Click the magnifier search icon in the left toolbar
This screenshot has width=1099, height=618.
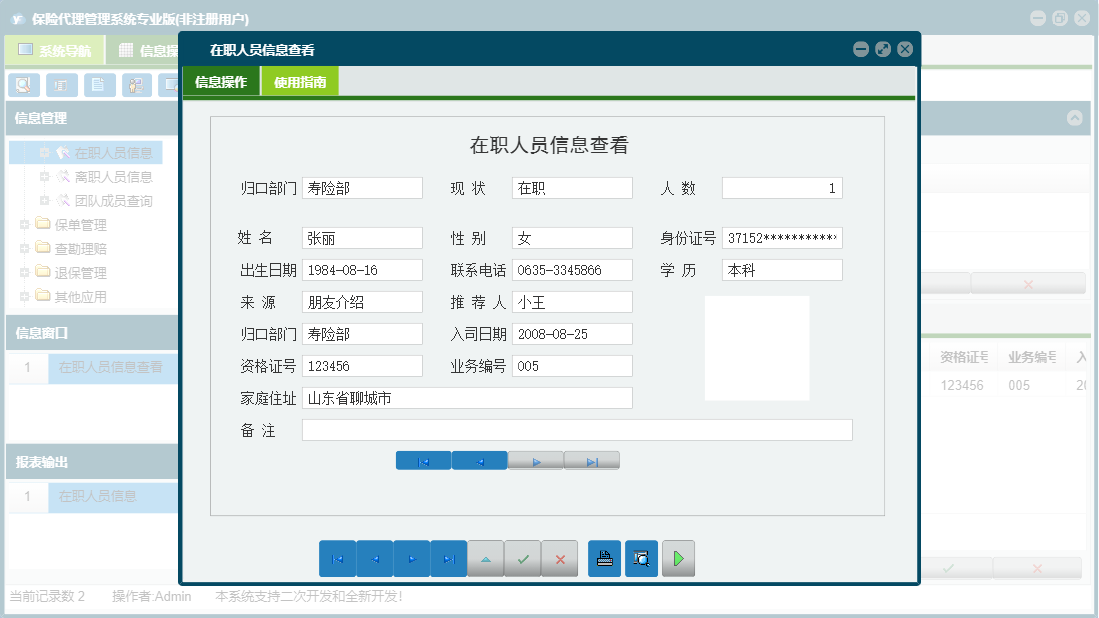pos(23,85)
